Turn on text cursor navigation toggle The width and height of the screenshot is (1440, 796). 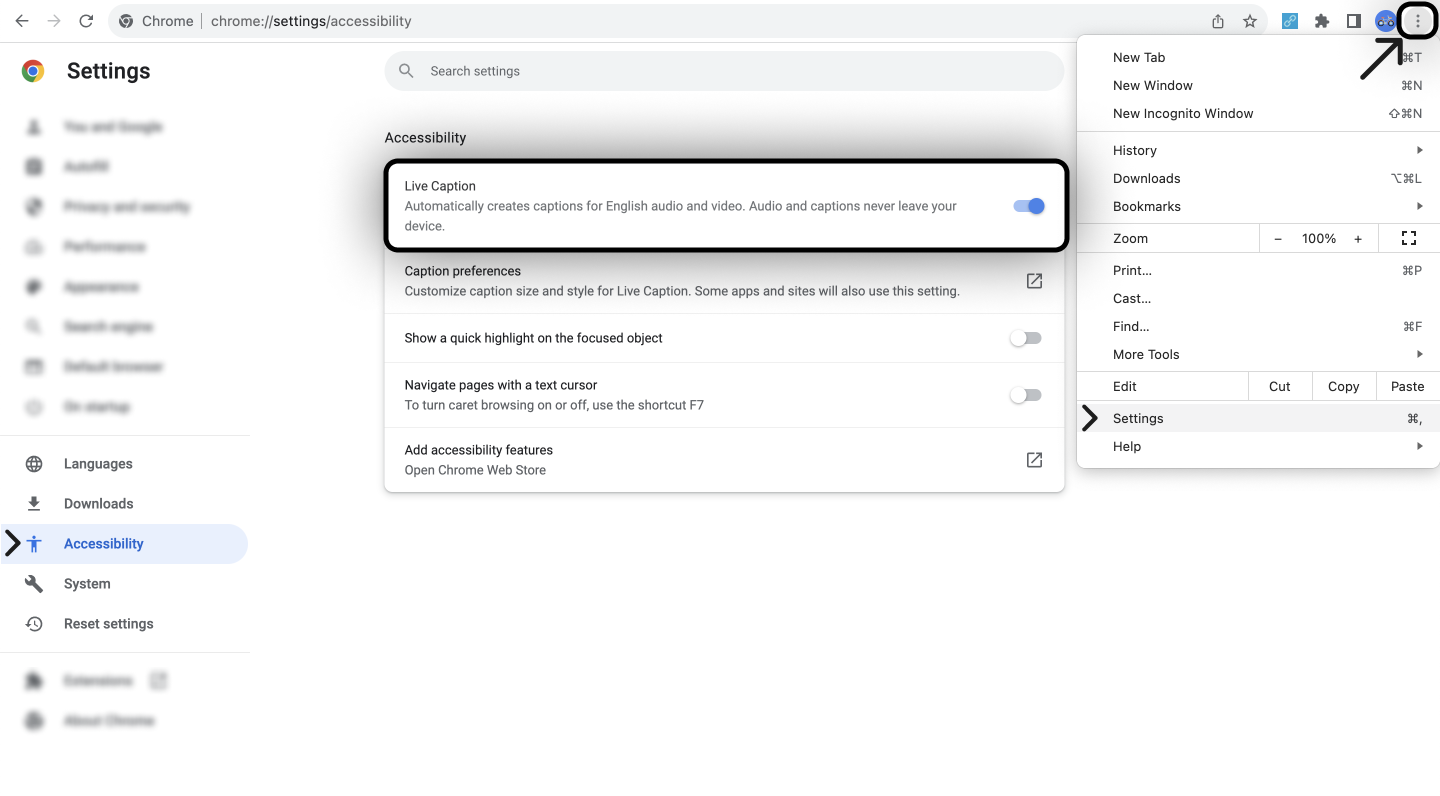1025,395
